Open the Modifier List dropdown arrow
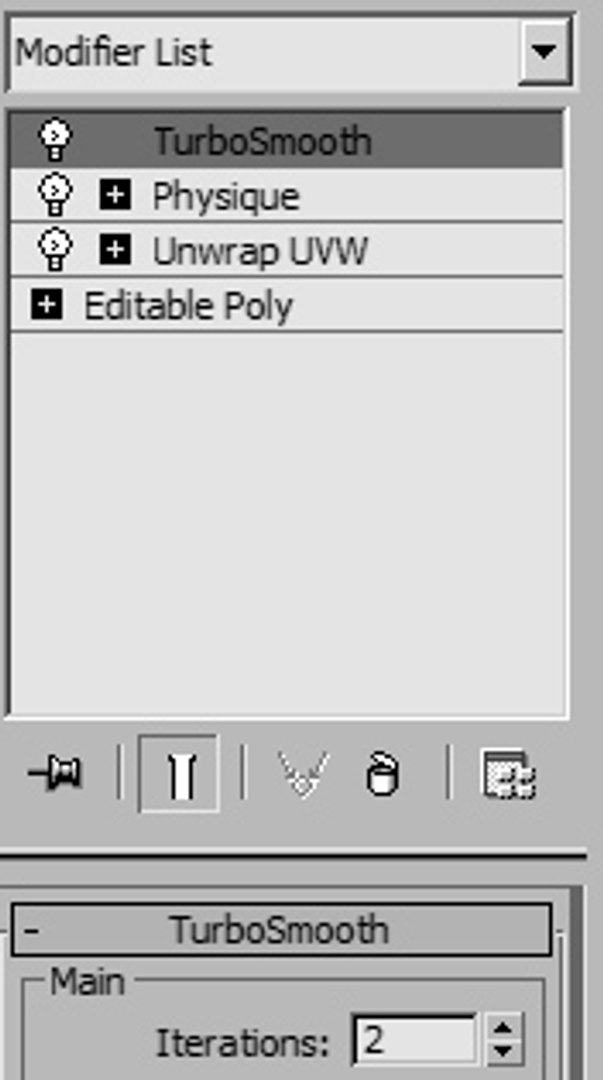This screenshot has height=1080, width=603. 544,52
